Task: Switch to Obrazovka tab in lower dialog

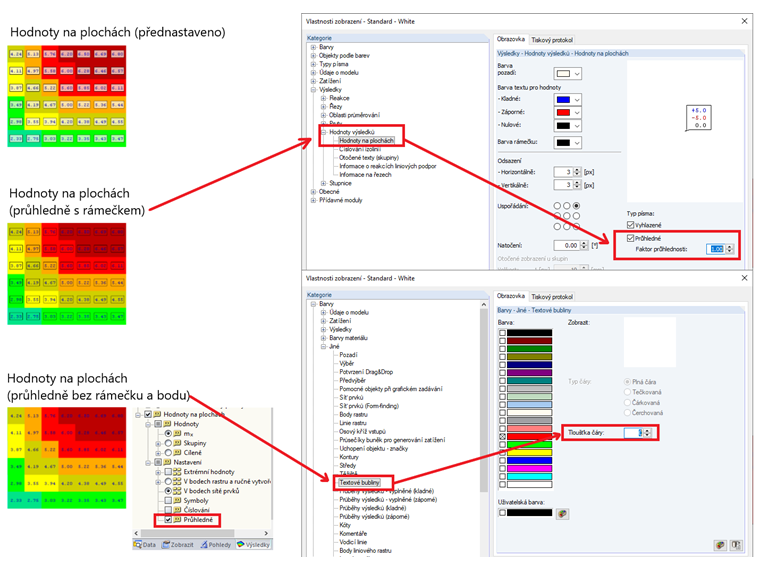Action: tap(511, 296)
